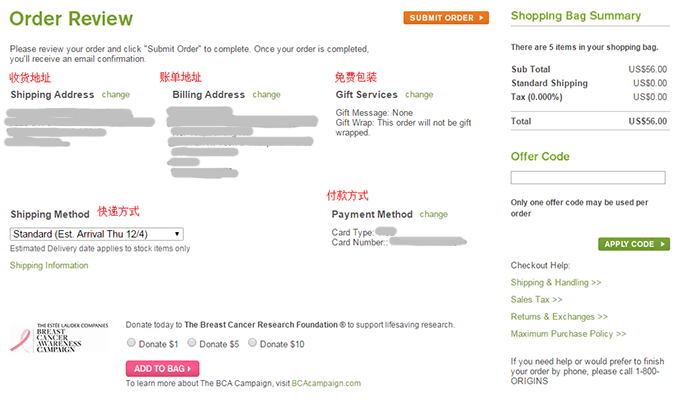Click the Shipping Method dropdown arrow

pos(177,234)
